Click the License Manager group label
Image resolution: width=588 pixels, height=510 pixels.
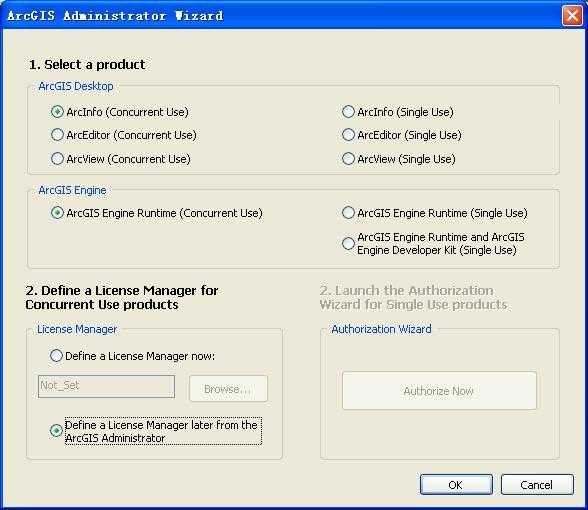(x=77, y=329)
